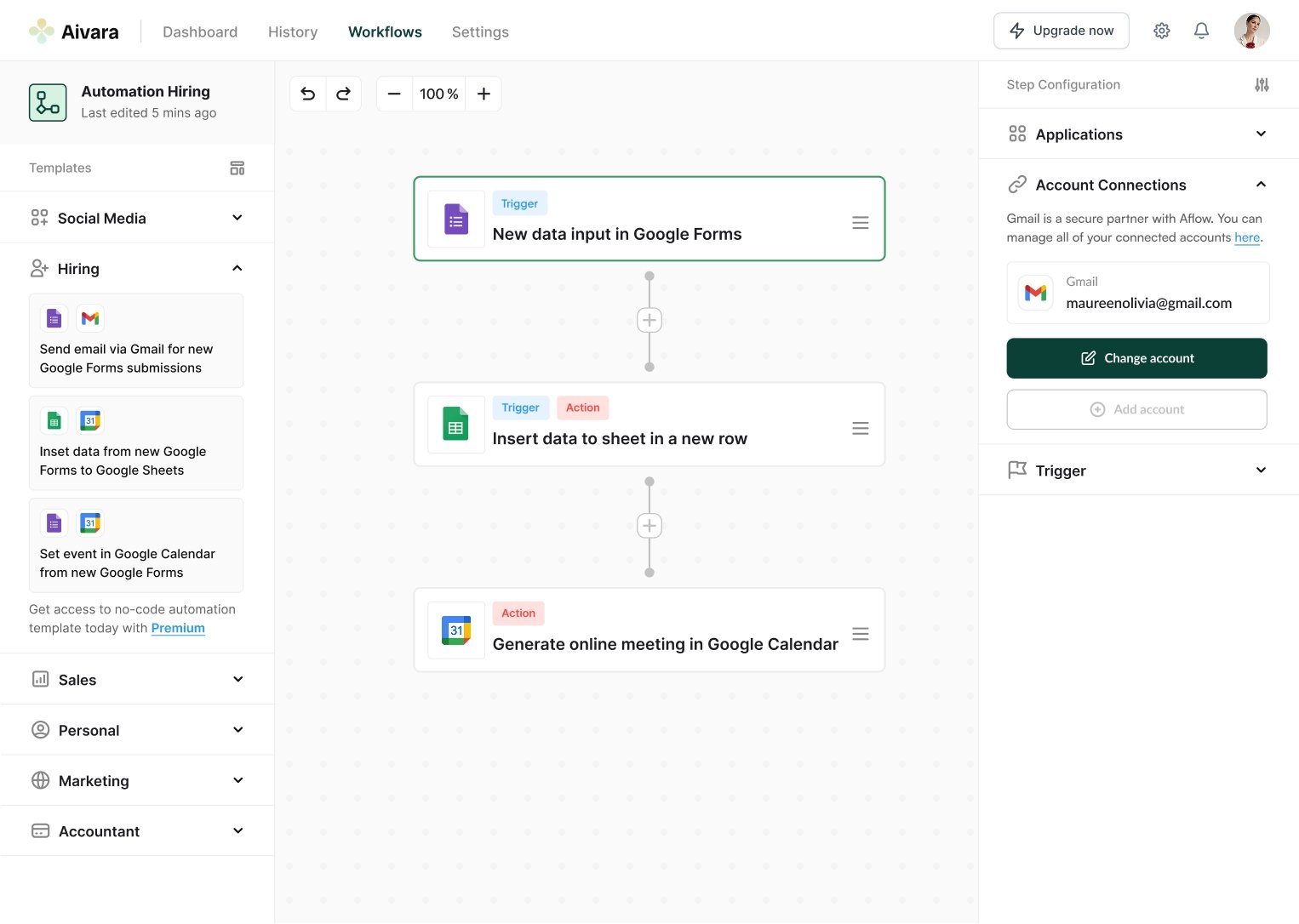Collapse the Hiring section in the sidebar
1299x924 pixels.
tap(237, 267)
